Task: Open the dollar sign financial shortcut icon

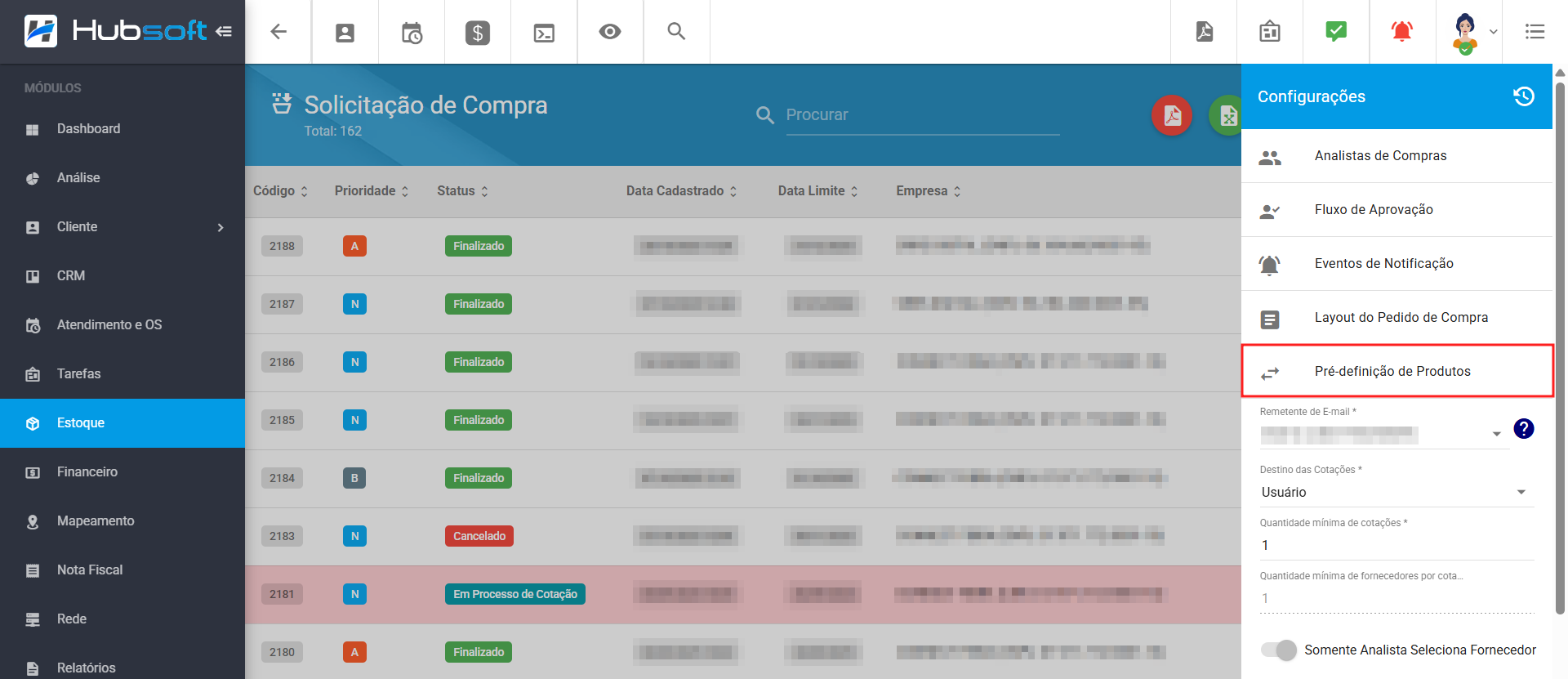Action: (478, 33)
